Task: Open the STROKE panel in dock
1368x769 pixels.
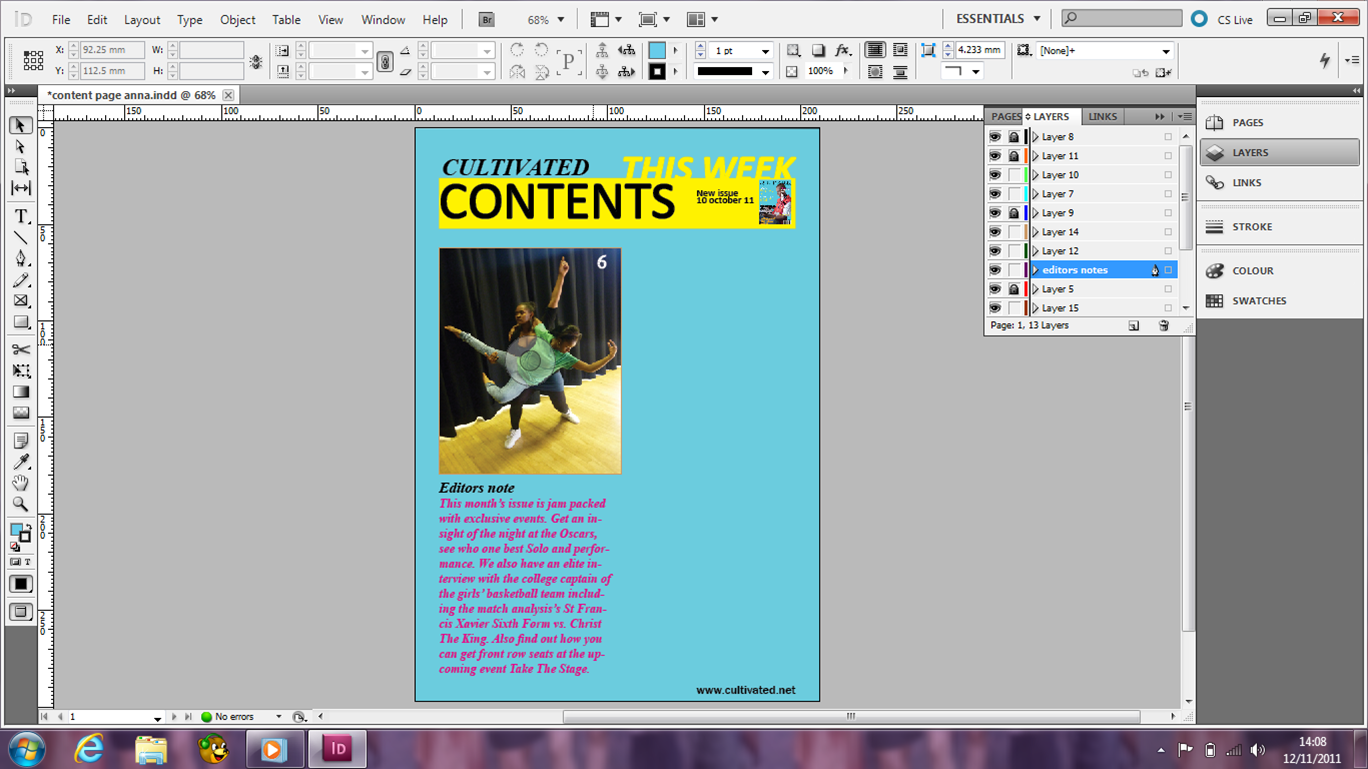Action: pos(1280,227)
